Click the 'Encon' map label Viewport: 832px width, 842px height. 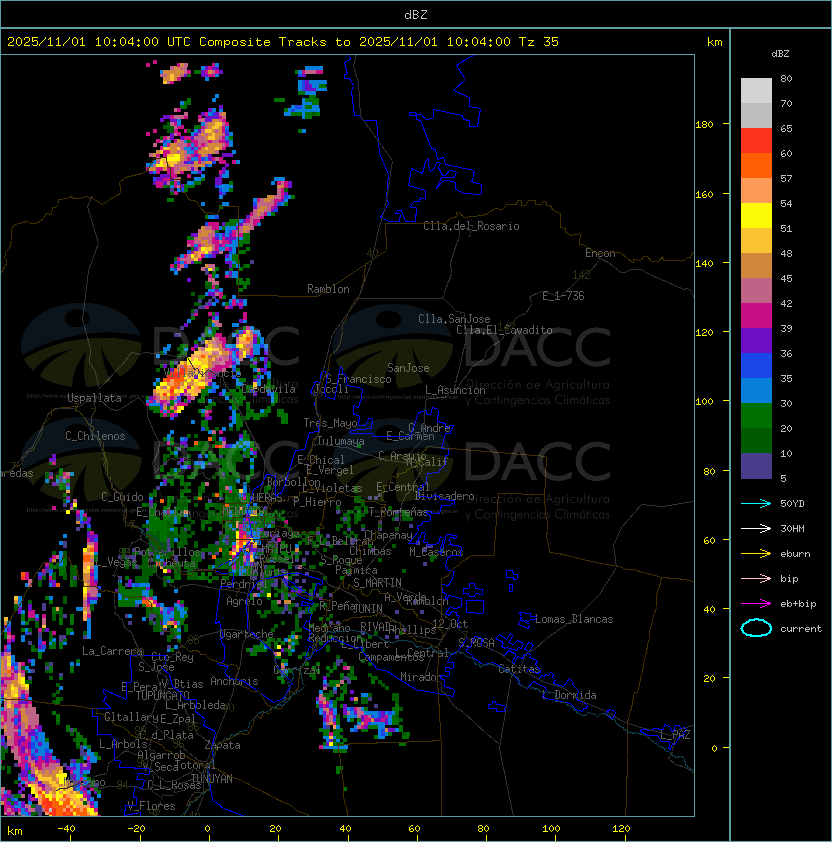(600, 253)
